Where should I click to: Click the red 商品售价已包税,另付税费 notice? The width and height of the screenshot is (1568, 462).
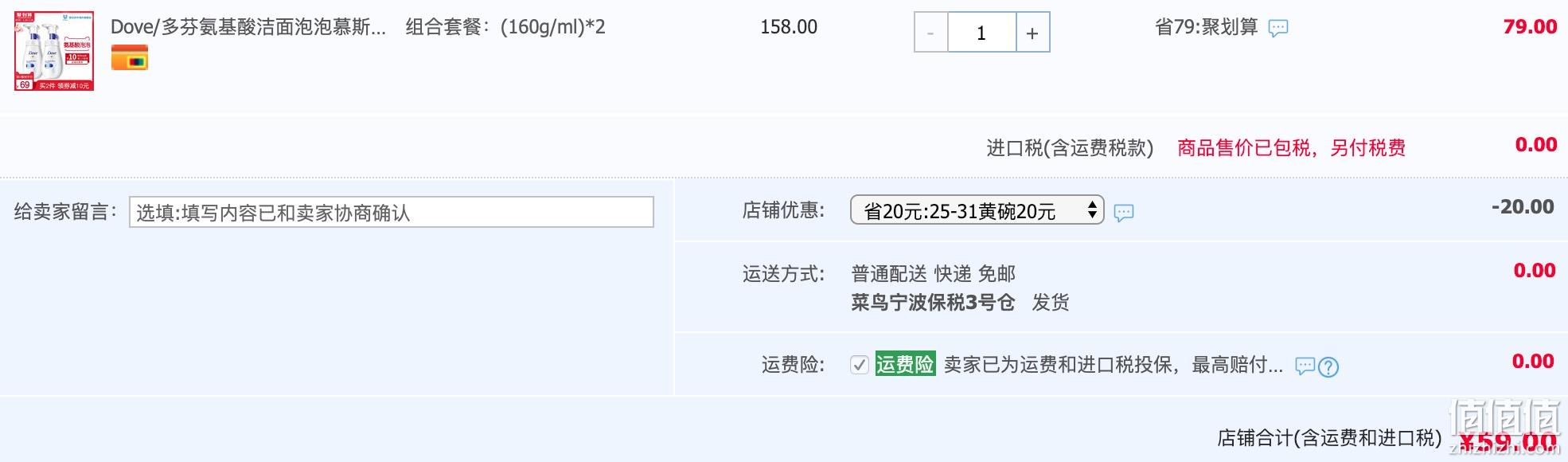[x=1291, y=148]
